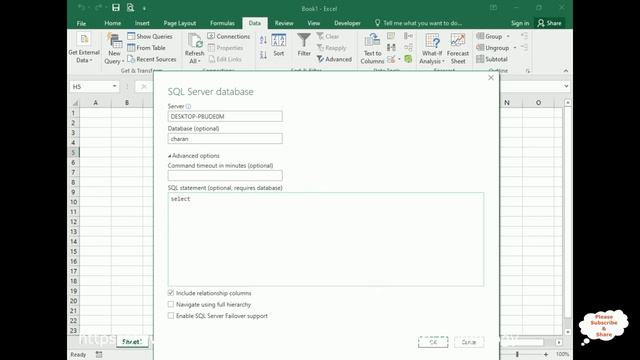Click the Server input field
640x360 pixels.
(225, 116)
